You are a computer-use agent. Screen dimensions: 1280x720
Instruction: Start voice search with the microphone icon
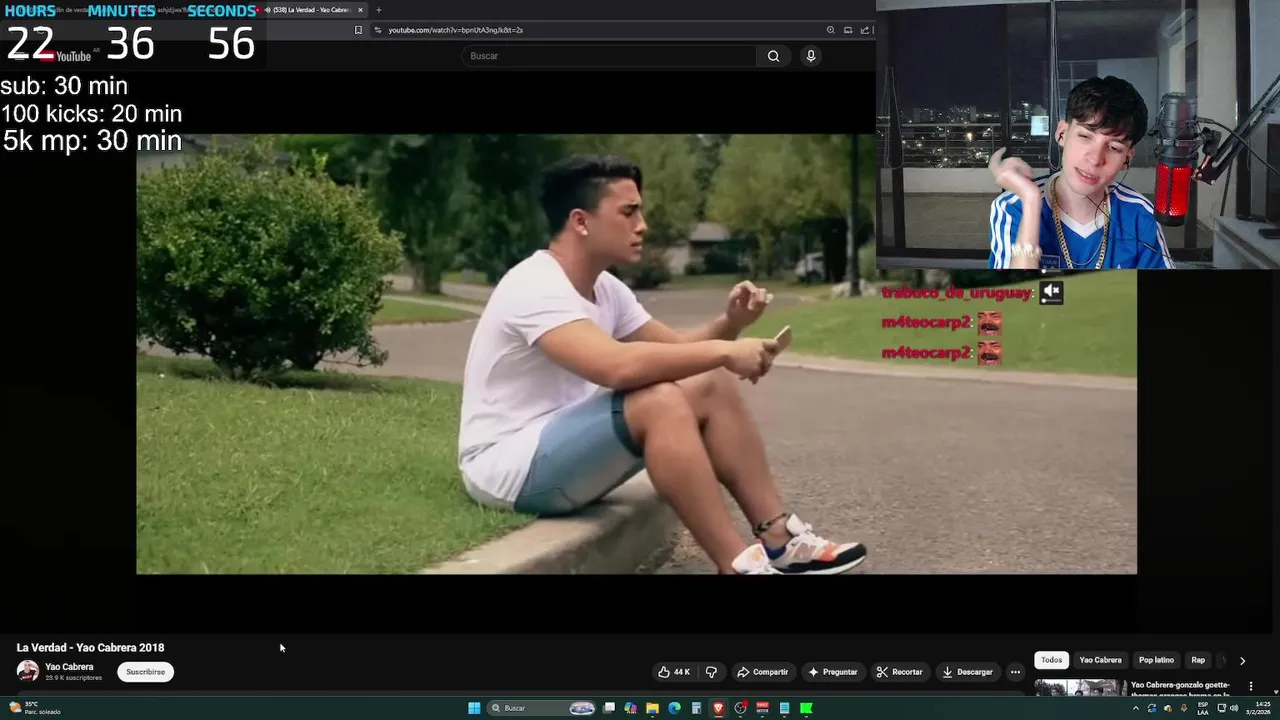point(811,56)
